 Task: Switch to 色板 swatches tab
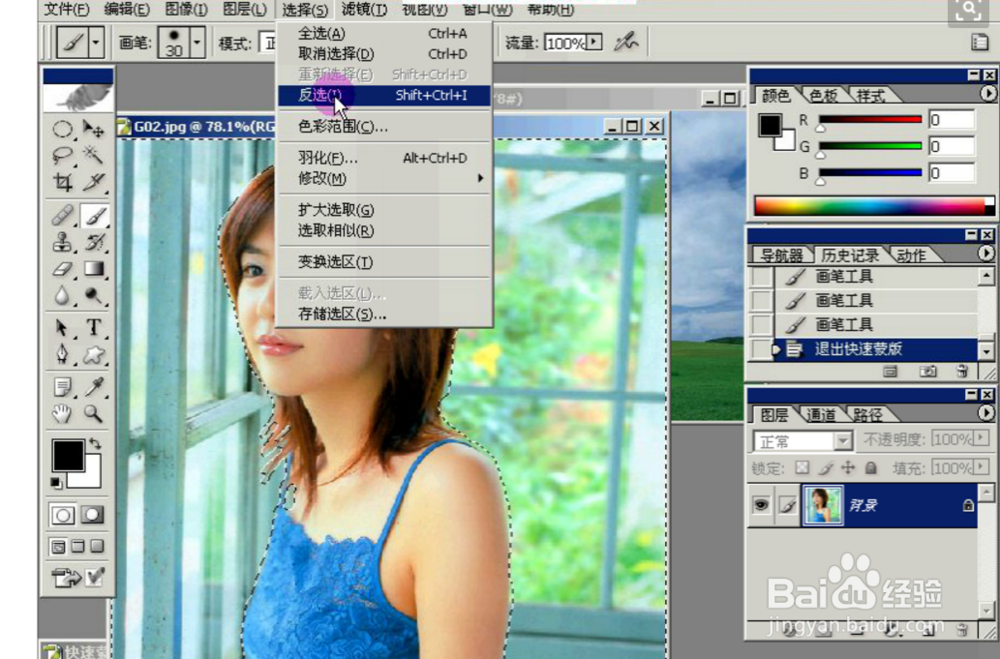click(x=823, y=96)
